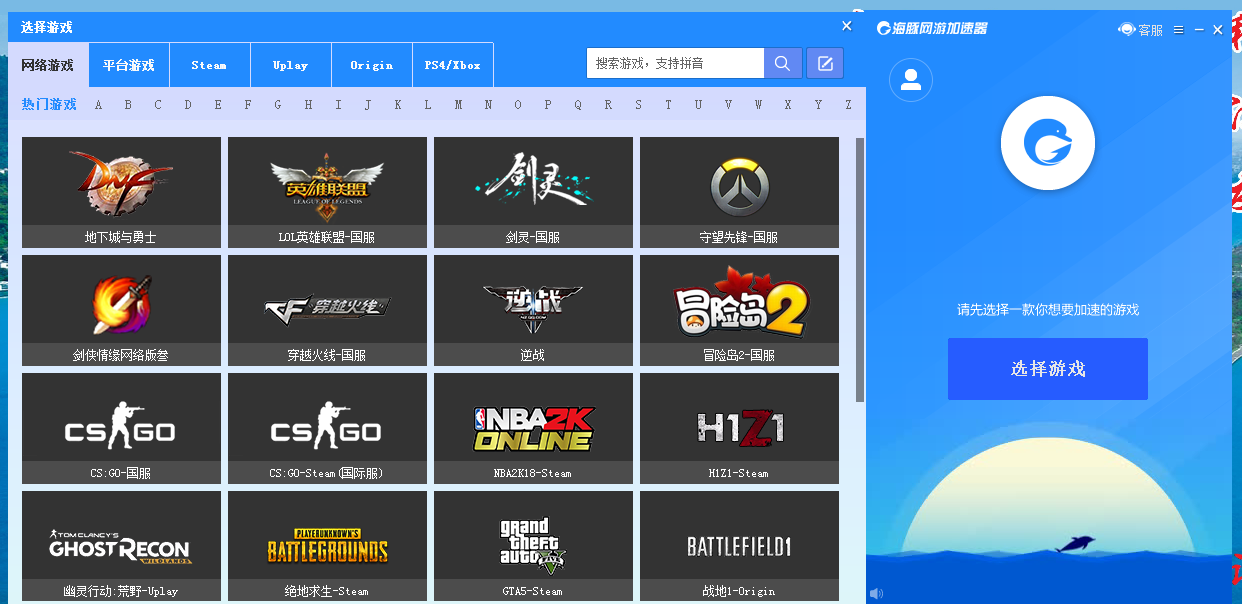Choose the 剑灵-国服 game card

coord(533,192)
